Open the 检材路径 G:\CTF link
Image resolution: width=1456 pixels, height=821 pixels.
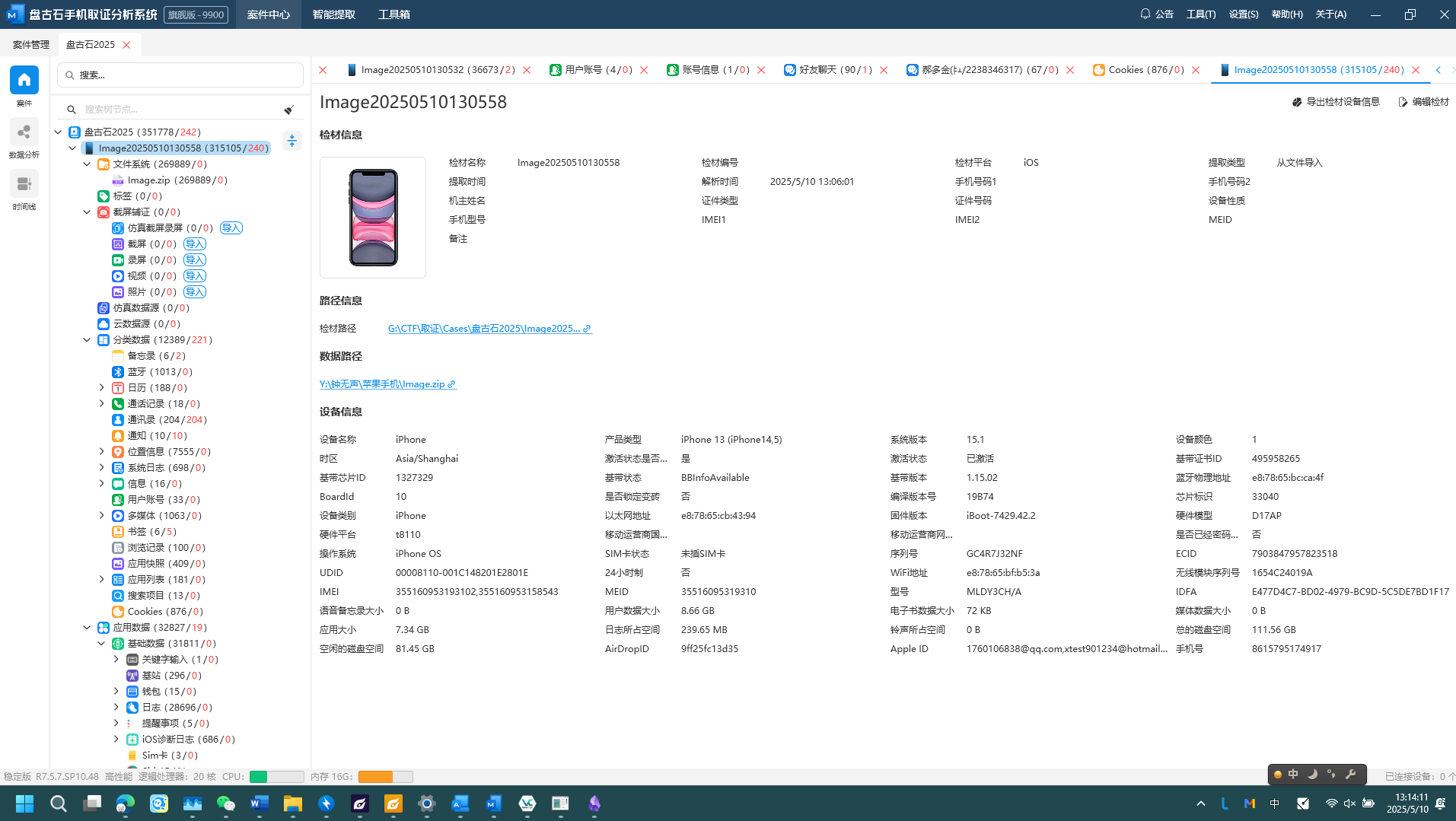tap(484, 329)
